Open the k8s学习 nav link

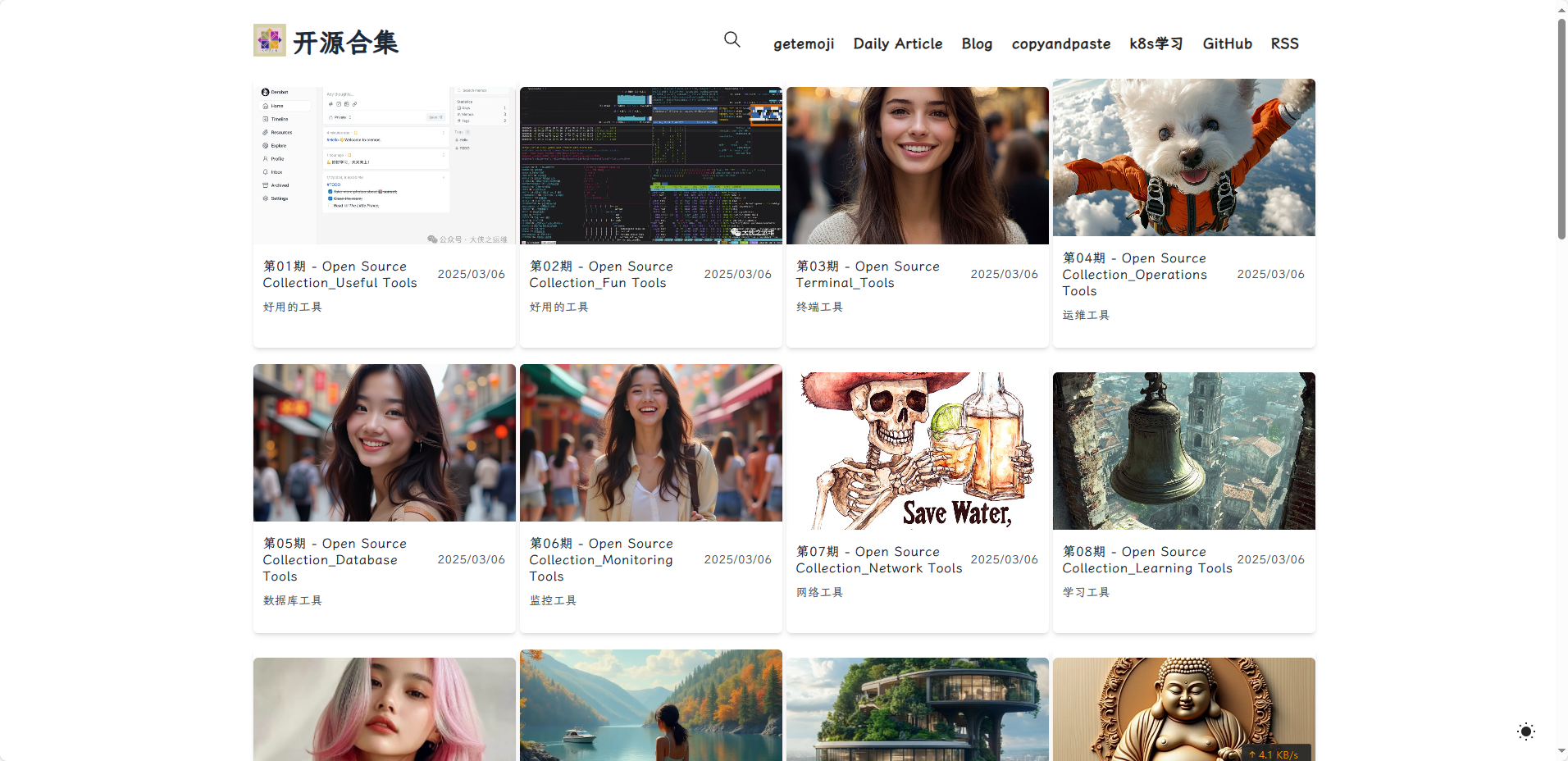coord(1155,44)
